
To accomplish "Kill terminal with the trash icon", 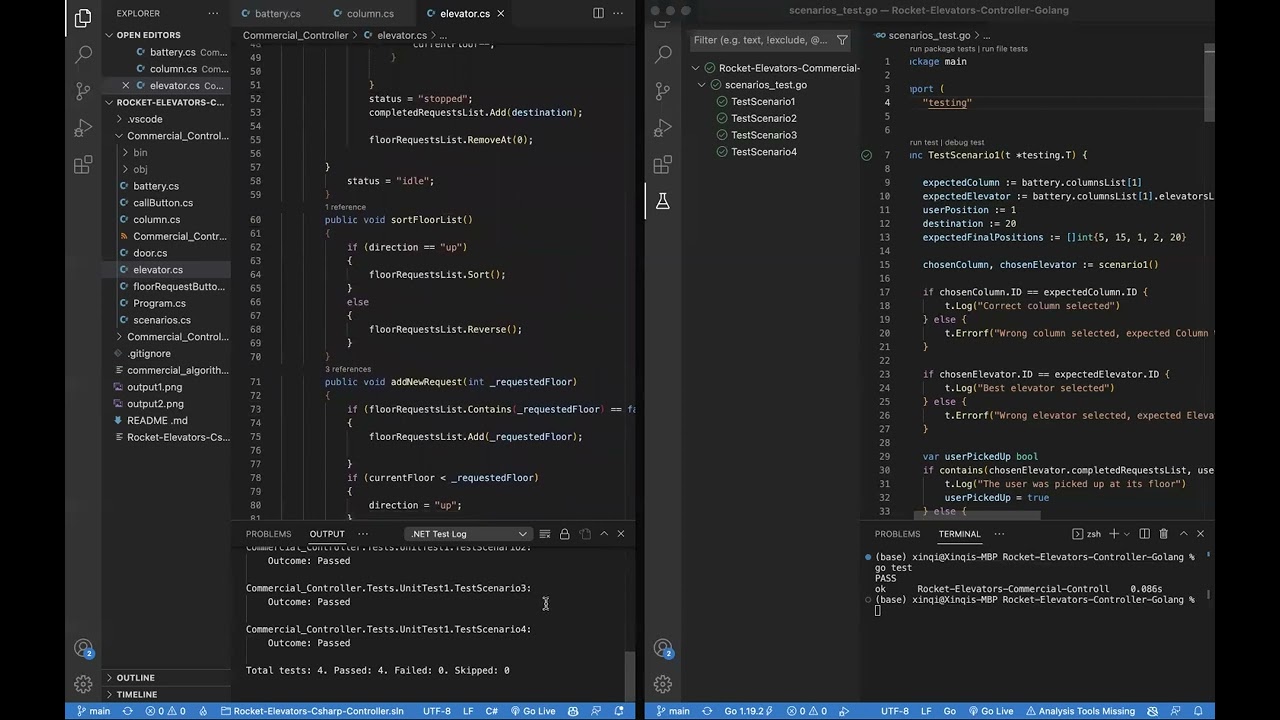I will (1163, 534).
